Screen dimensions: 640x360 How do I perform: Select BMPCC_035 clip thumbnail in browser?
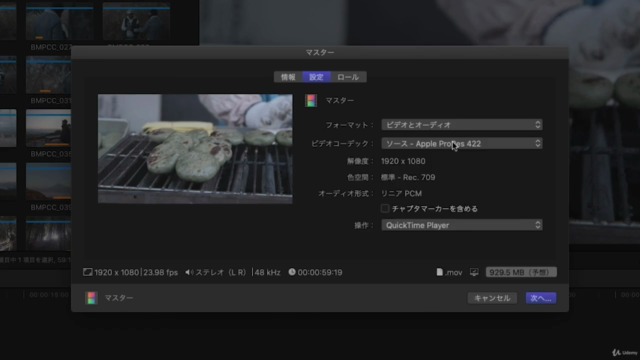pyautogui.click(x=49, y=129)
